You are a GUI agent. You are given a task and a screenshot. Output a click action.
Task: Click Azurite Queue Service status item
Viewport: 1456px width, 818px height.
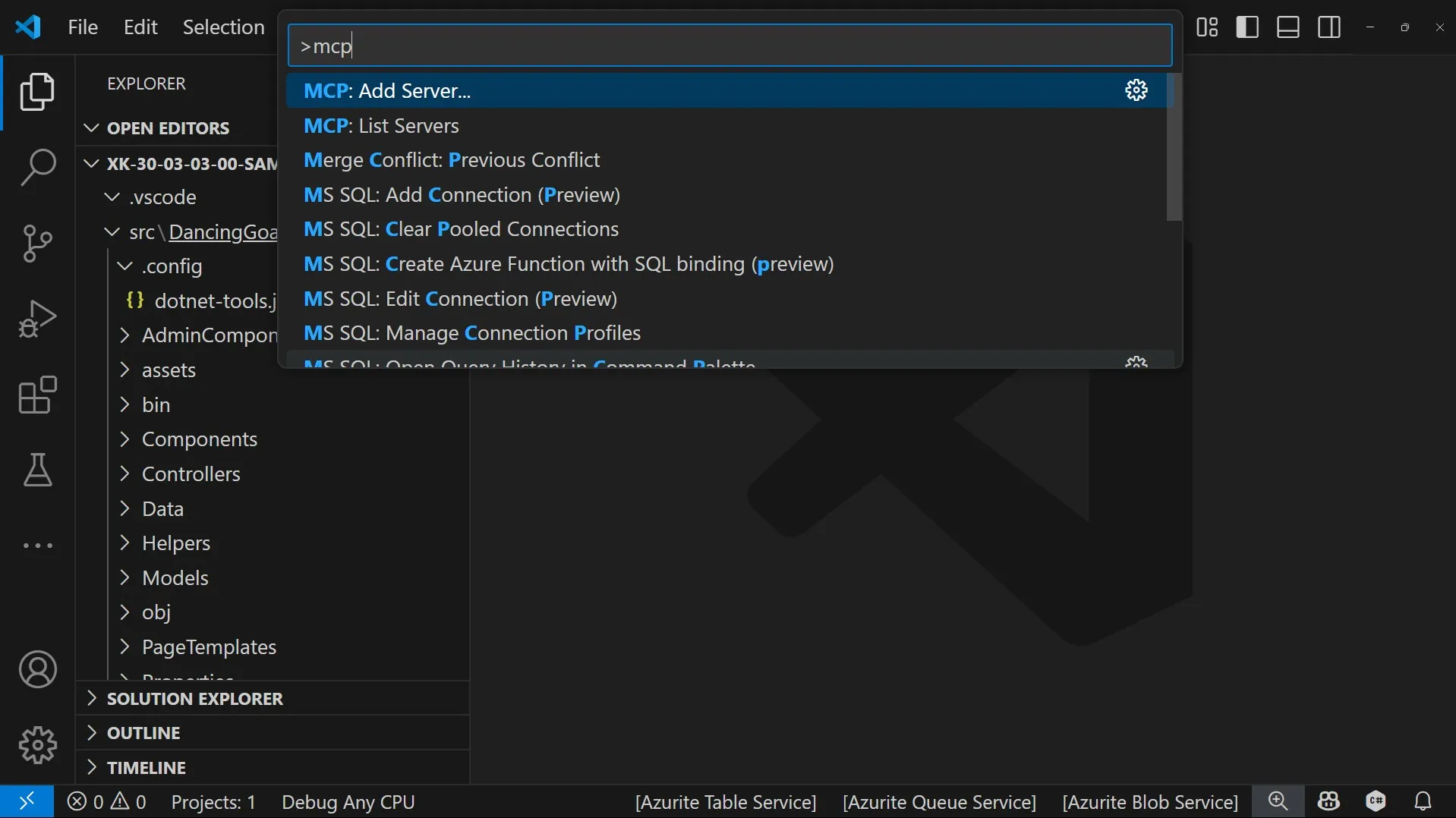939,802
